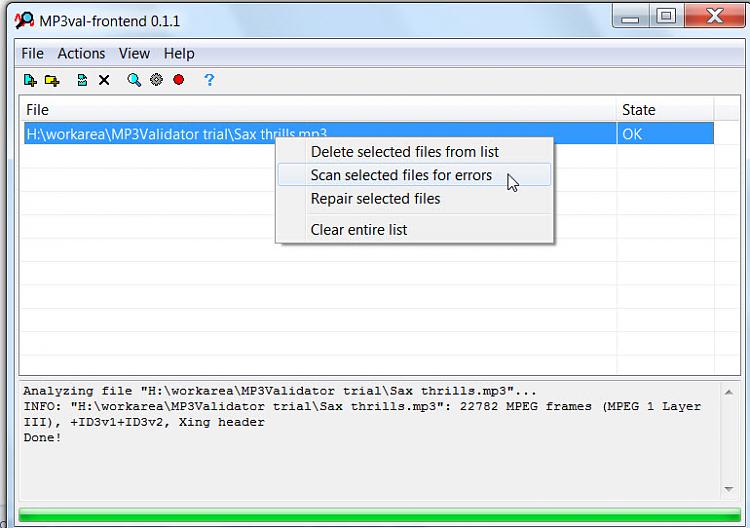The image size is (750, 528).
Task: Click the red Stop circle icon
Action: pyautogui.click(x=178, y=79)
